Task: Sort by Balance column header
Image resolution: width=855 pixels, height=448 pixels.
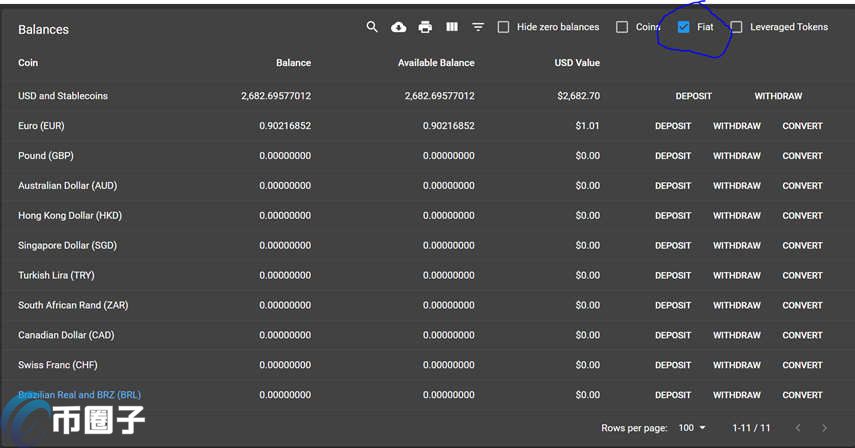Action: click(293, 63)
